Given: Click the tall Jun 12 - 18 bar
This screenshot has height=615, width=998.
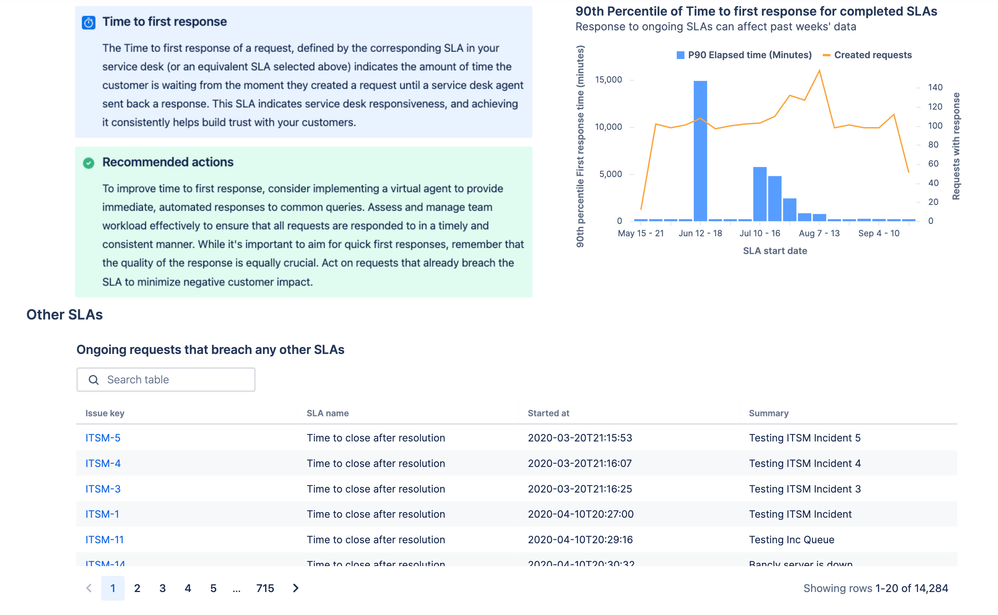Looking at the screenshot, I should (x=700, y=150).
